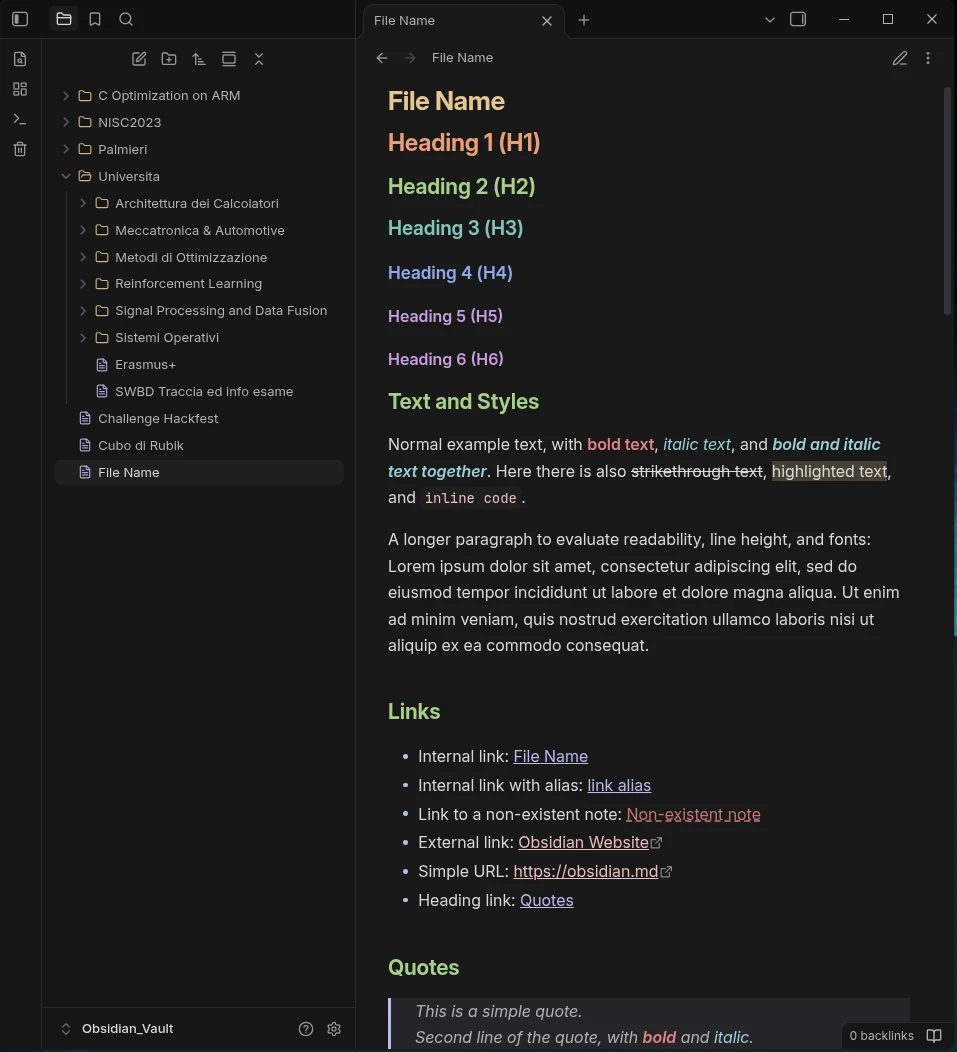Expand Architettura dei Calcolatori folder

coord(83,203)
